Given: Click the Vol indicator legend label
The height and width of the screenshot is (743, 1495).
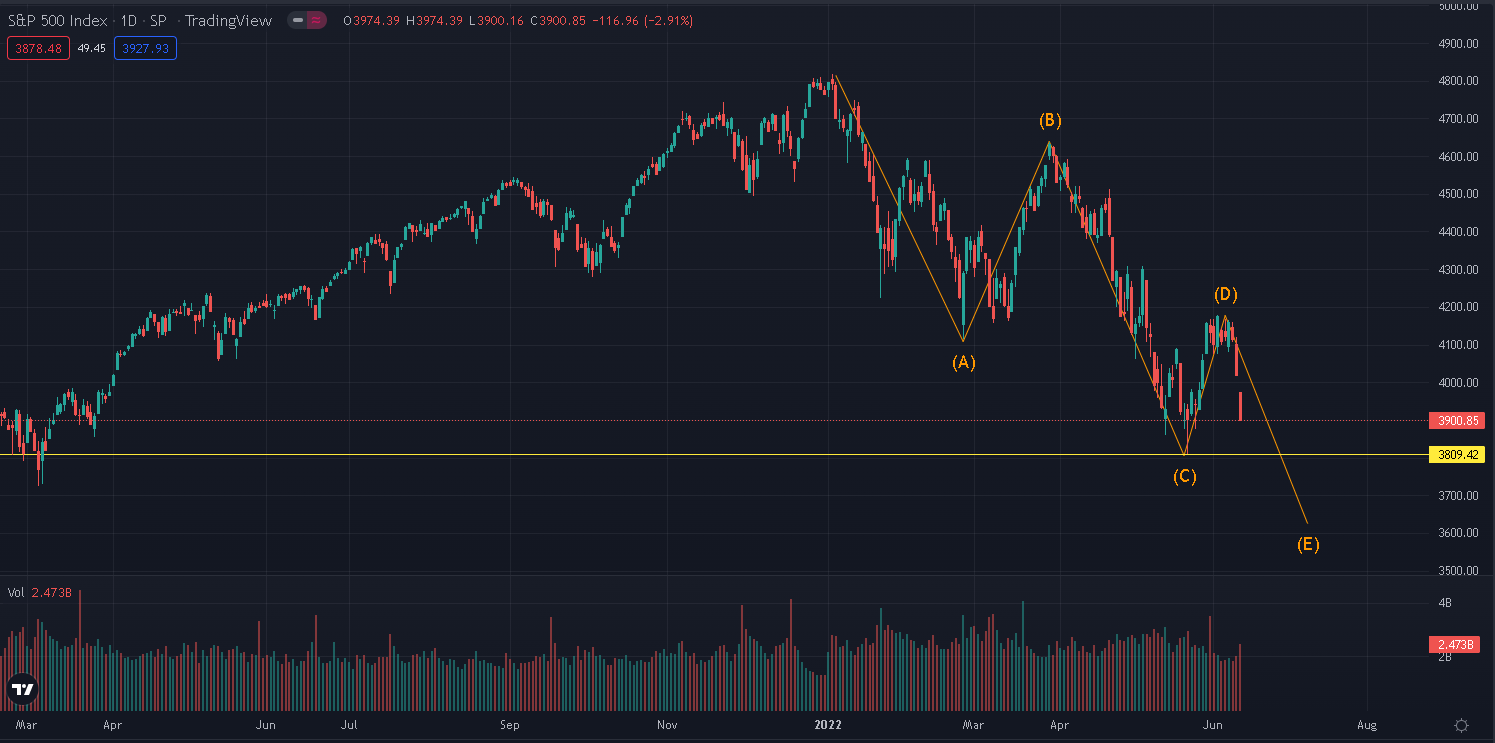Looking at the screenshot, I should coord(15,592).
